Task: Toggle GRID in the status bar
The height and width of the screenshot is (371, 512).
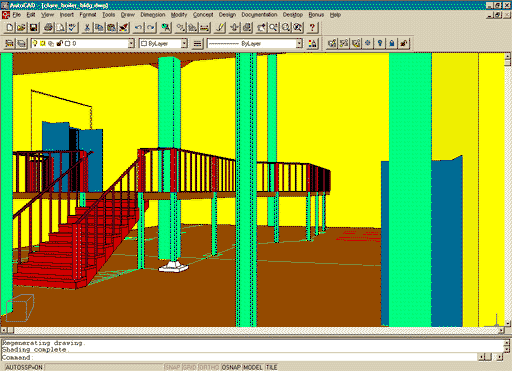Action: click(x=190, y=367)
